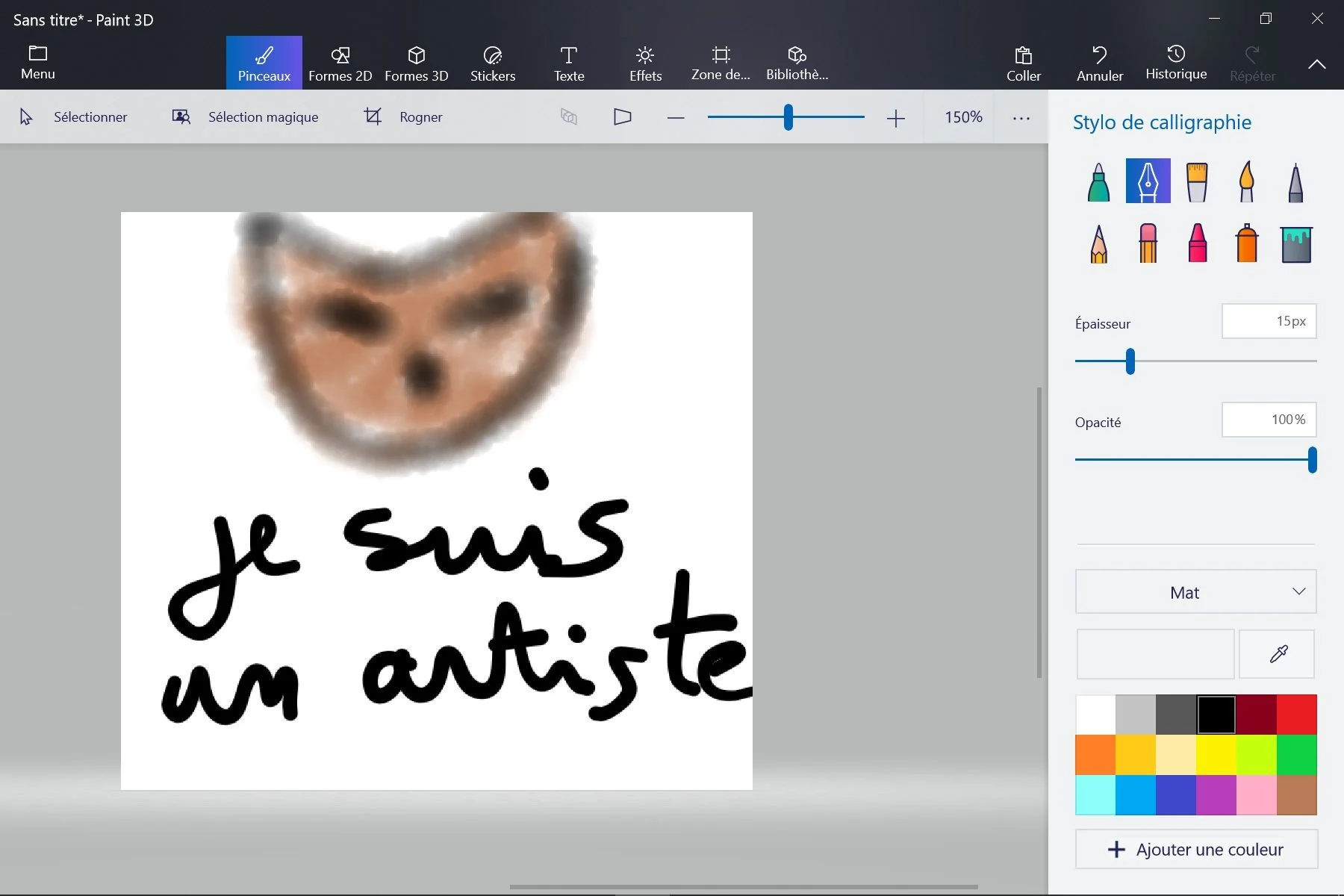
Task: Open the Mat material dropdown
Action: click(1195, 592)
